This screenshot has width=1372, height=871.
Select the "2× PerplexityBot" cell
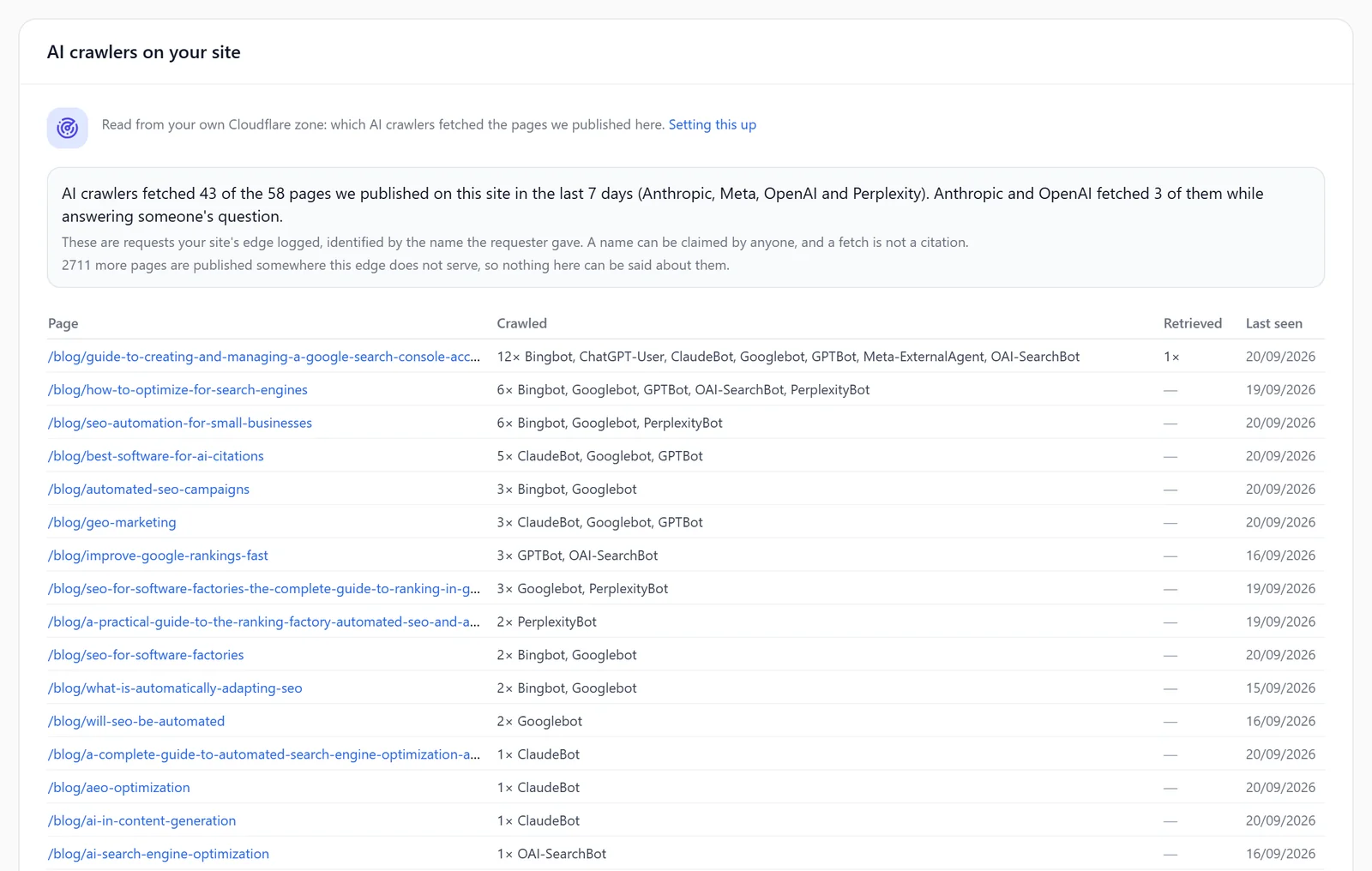[x=547, y=622]
